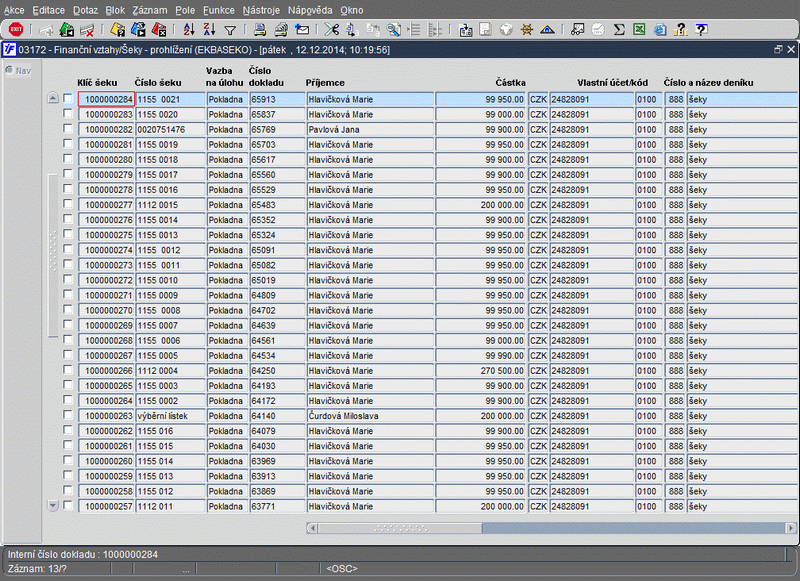Screen dimensions: 800x581
Task: Restore the inner form window
Action: tap(778, 49)
